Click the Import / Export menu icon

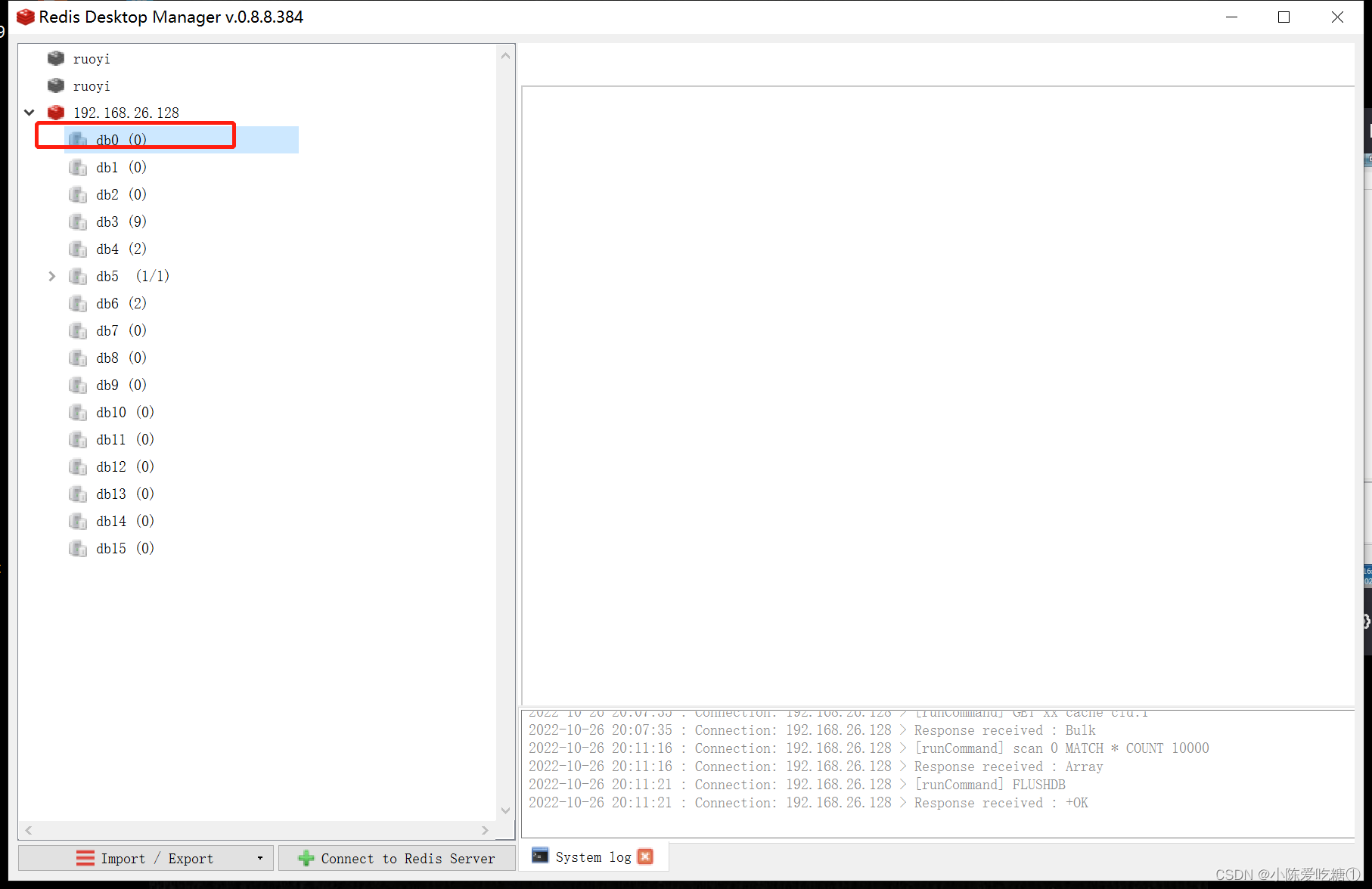[85, 858]
